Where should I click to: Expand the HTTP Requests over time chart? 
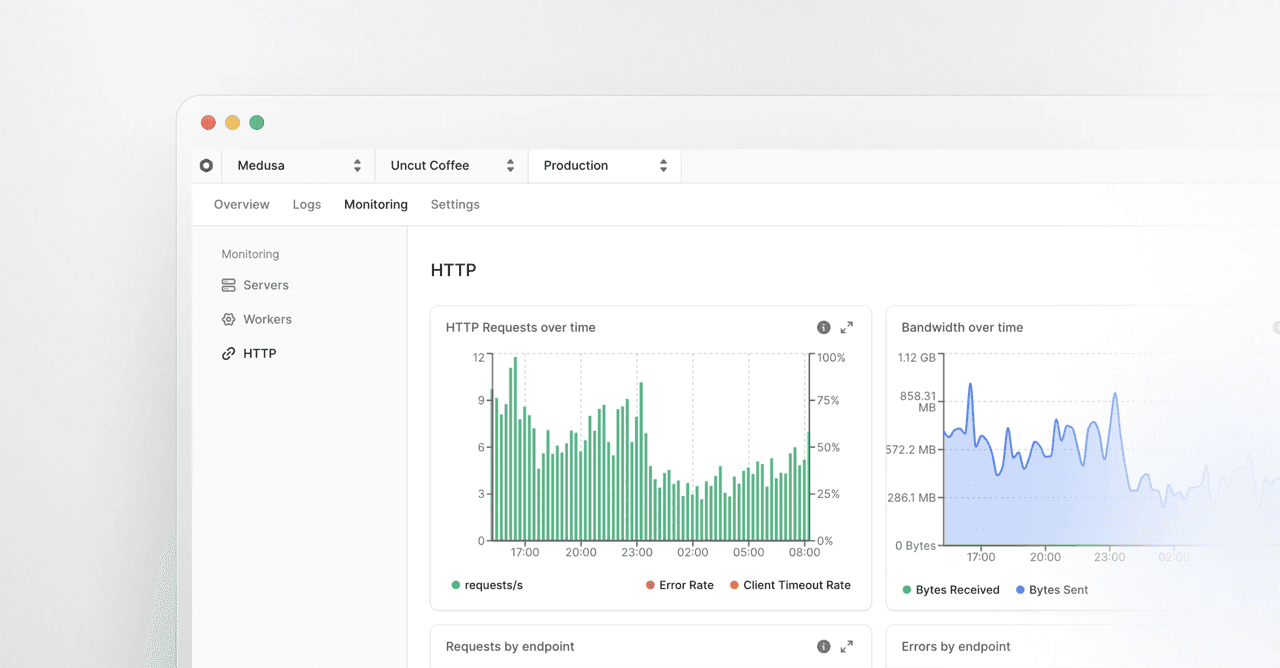click(x=847, y=327)
